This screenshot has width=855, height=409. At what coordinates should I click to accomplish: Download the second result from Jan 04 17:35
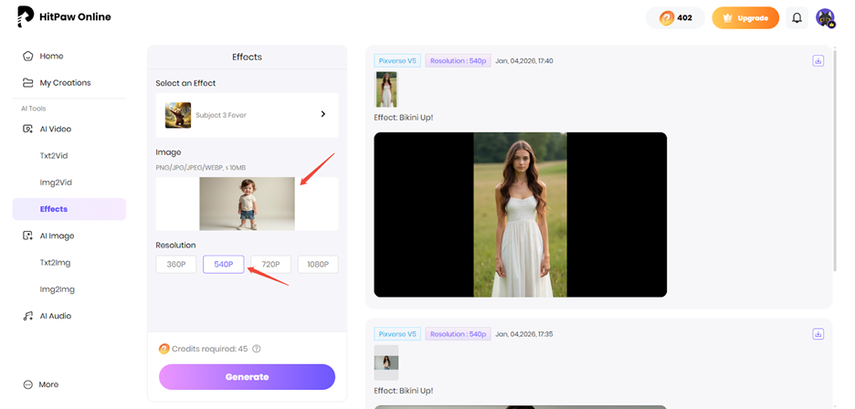click(818, 333)
